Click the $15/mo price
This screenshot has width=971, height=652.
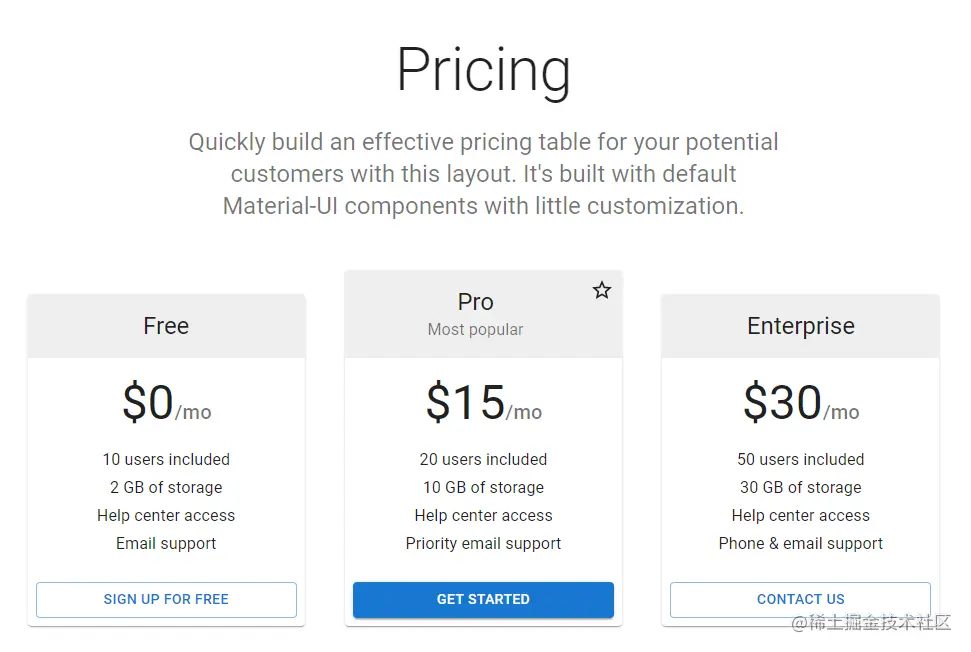(x=483, y=403)
